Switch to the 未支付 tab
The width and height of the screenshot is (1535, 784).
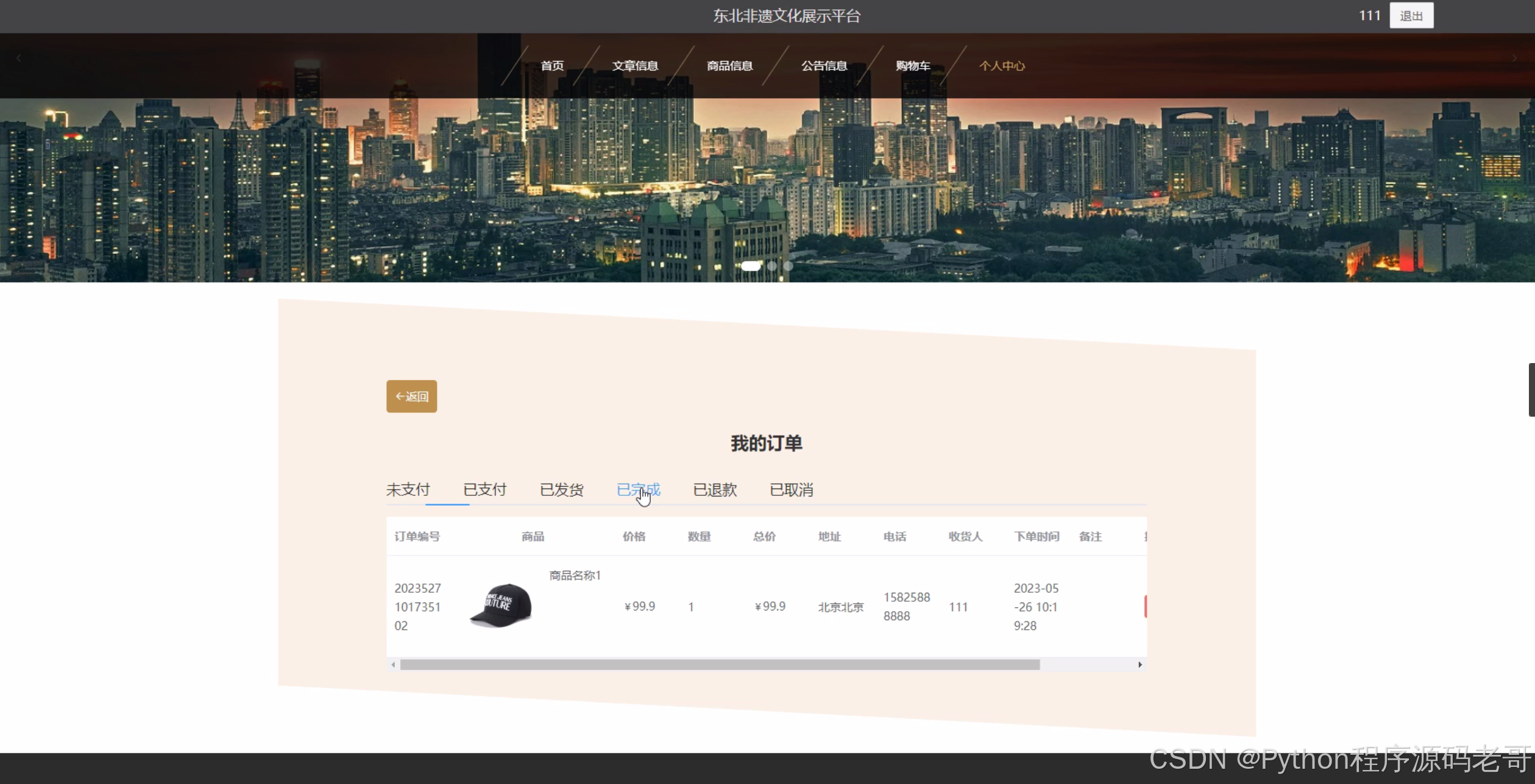point(408,490)
